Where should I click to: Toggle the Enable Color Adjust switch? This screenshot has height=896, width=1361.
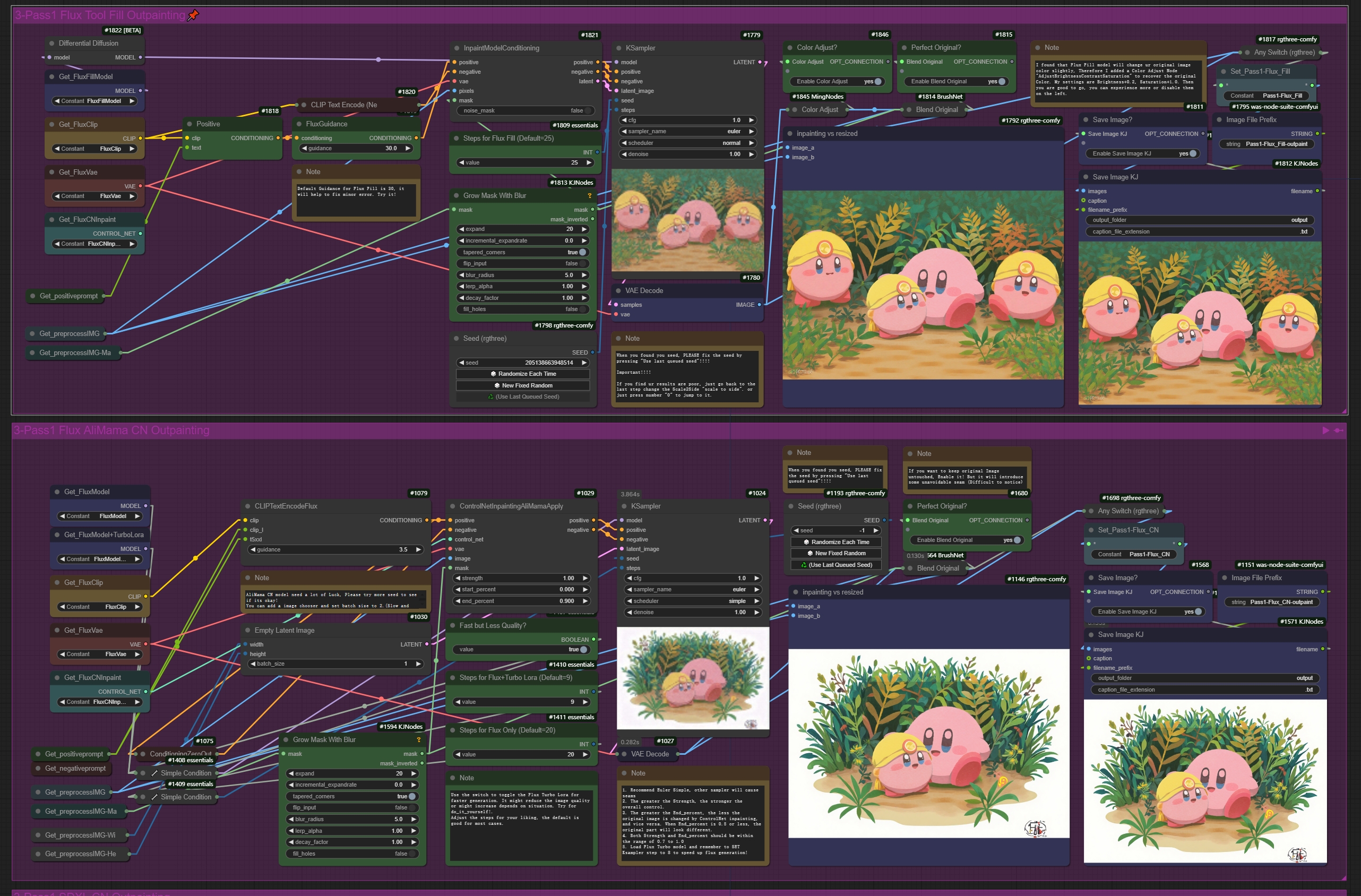pos(878,81)
